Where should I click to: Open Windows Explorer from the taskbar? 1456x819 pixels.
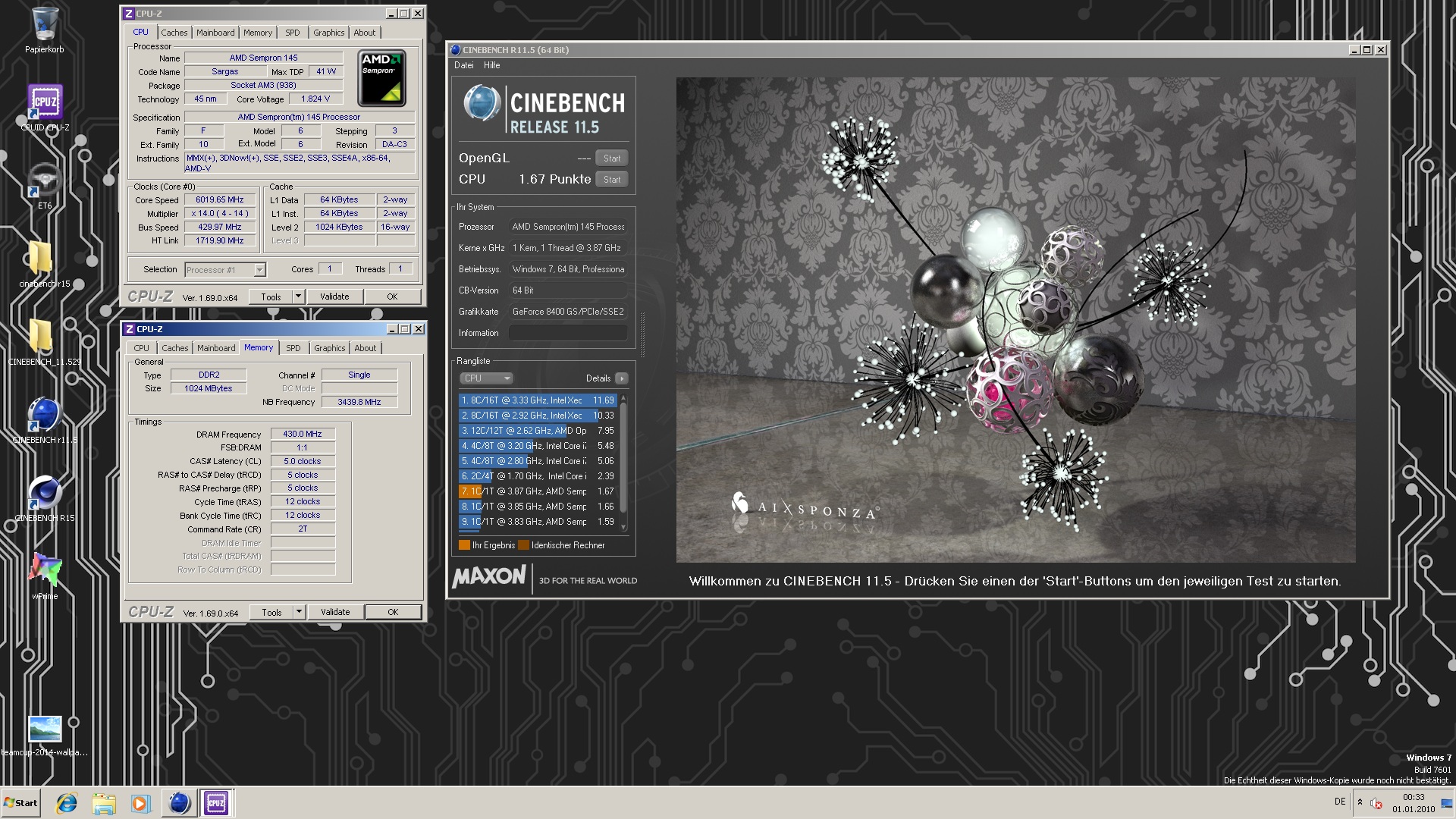tap(104, 803)
